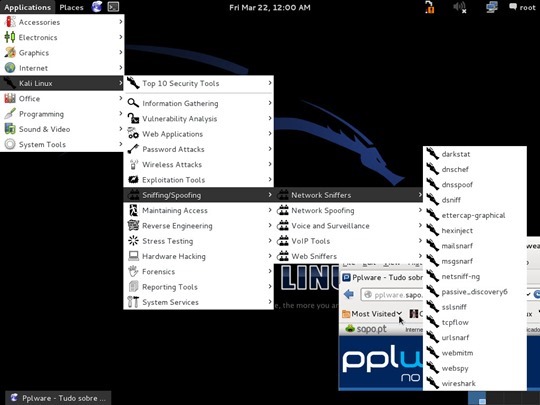The width and height of the screenshot is (540, 405).
Task: Click the System Services tools icon
Action: (133, 302)
